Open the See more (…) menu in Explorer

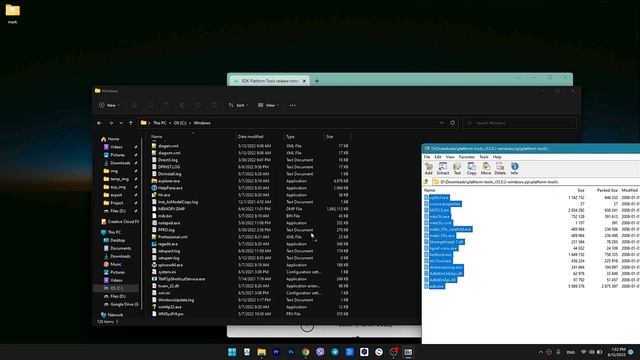click(x=293, y=105)
